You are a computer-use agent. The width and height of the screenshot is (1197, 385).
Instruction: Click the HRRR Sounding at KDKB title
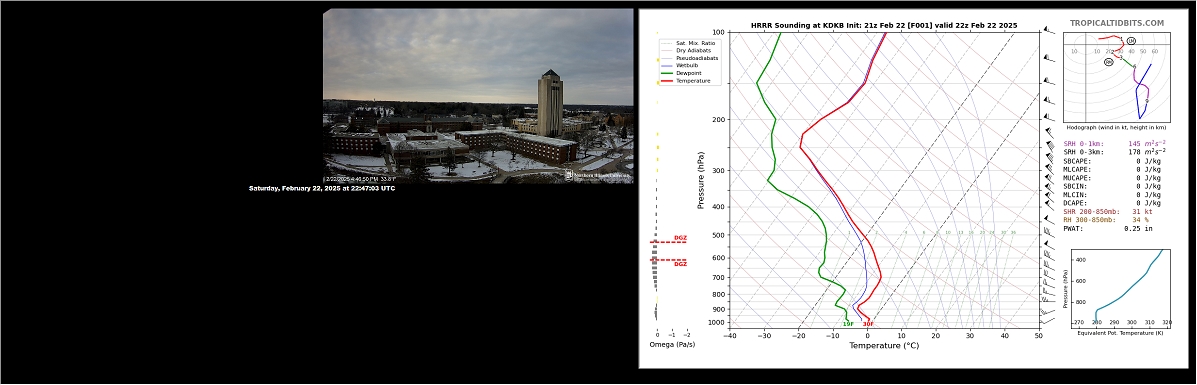[884, 25]
